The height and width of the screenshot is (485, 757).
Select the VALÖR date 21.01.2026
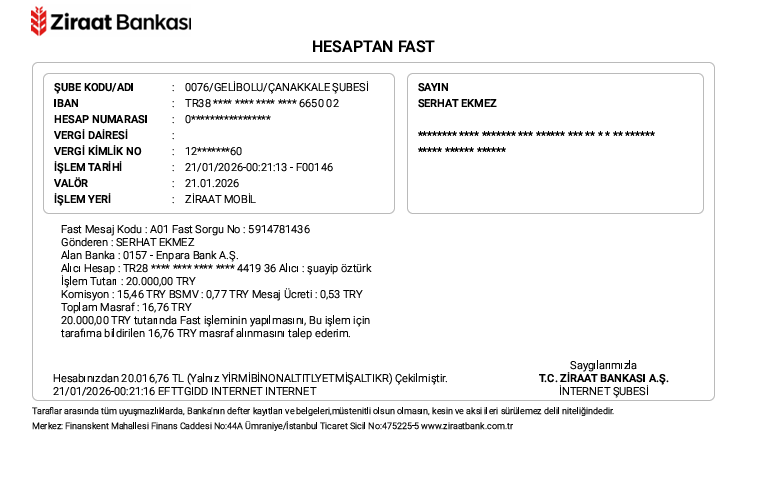[x=212, y=183]
